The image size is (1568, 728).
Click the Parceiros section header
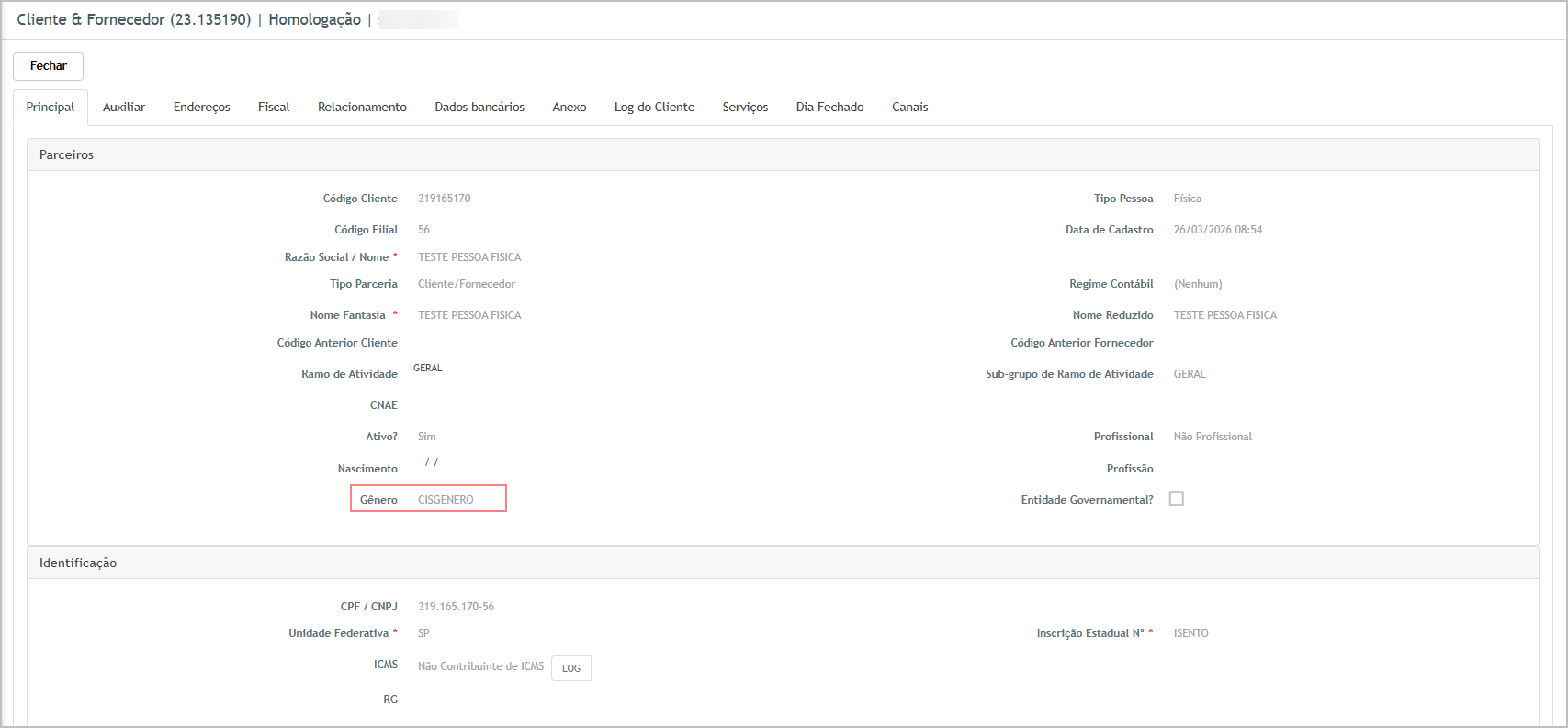pos(66,154)
